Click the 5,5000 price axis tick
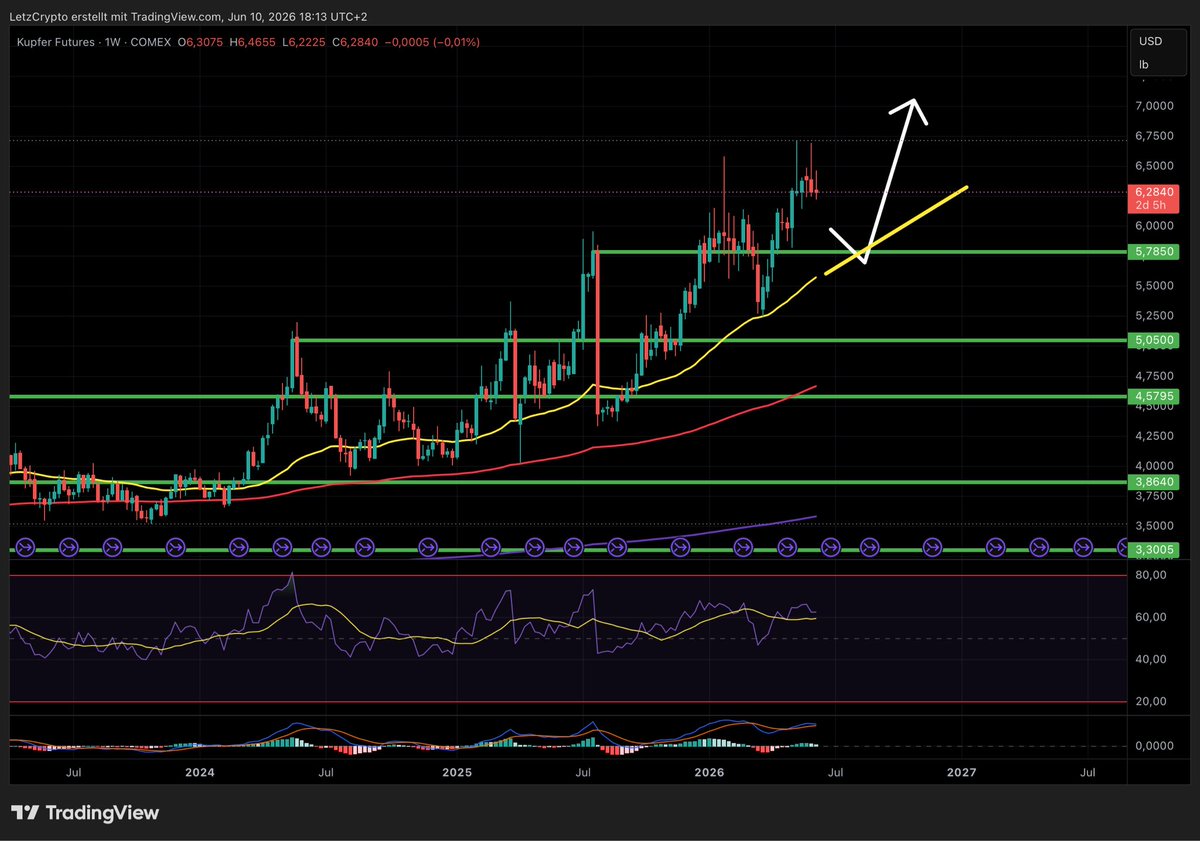 [1153, 286]
